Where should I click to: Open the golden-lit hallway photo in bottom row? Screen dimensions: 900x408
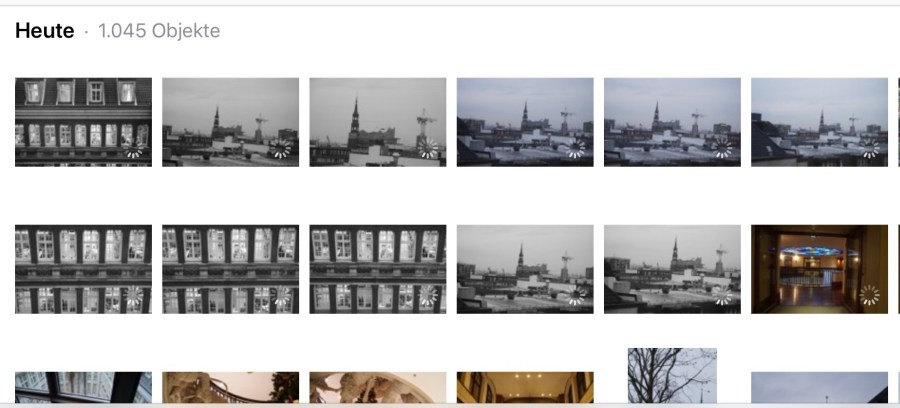click(x=524, y=387)
